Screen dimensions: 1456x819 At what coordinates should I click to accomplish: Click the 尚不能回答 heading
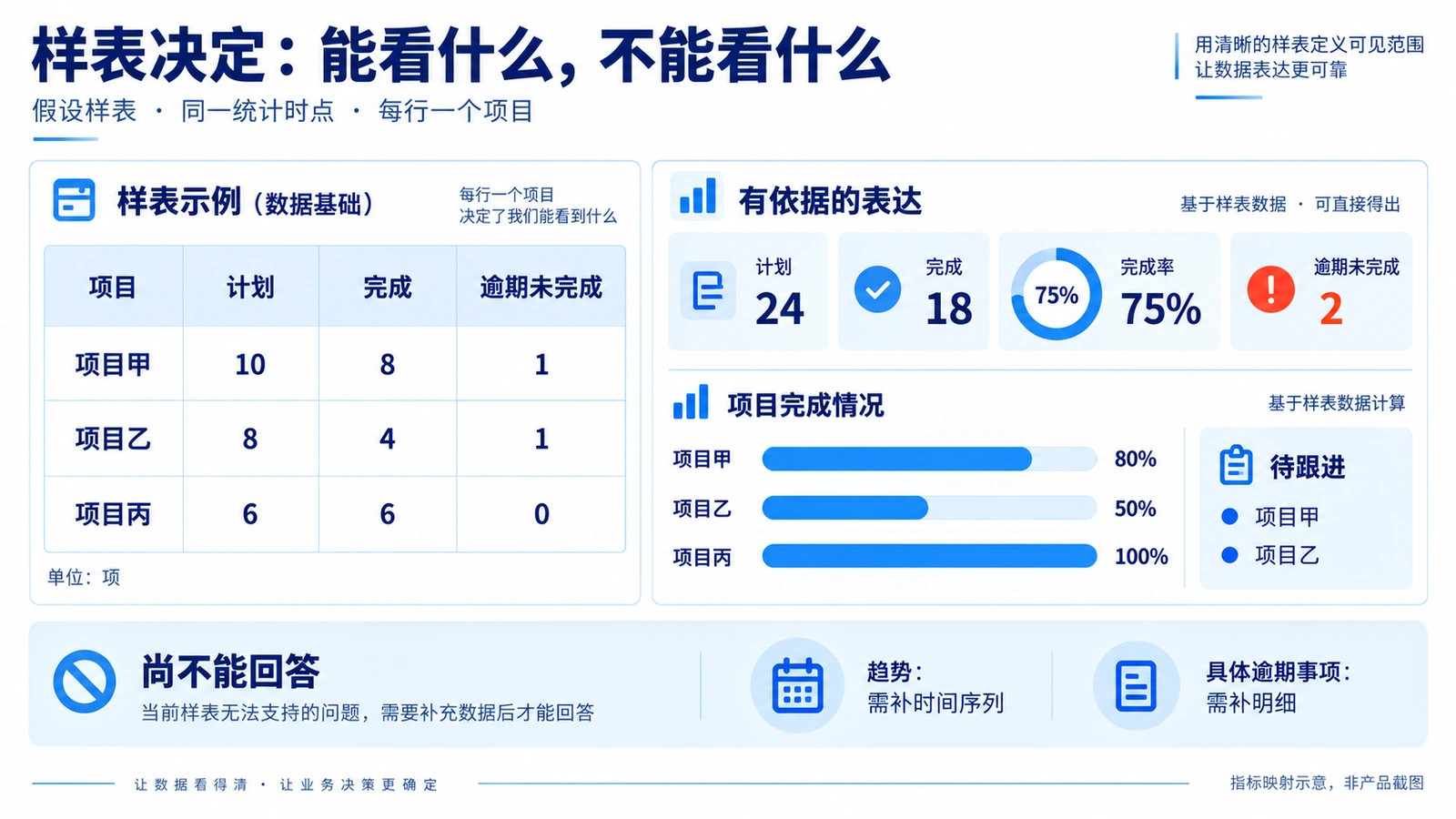click(x=230, y=672)
